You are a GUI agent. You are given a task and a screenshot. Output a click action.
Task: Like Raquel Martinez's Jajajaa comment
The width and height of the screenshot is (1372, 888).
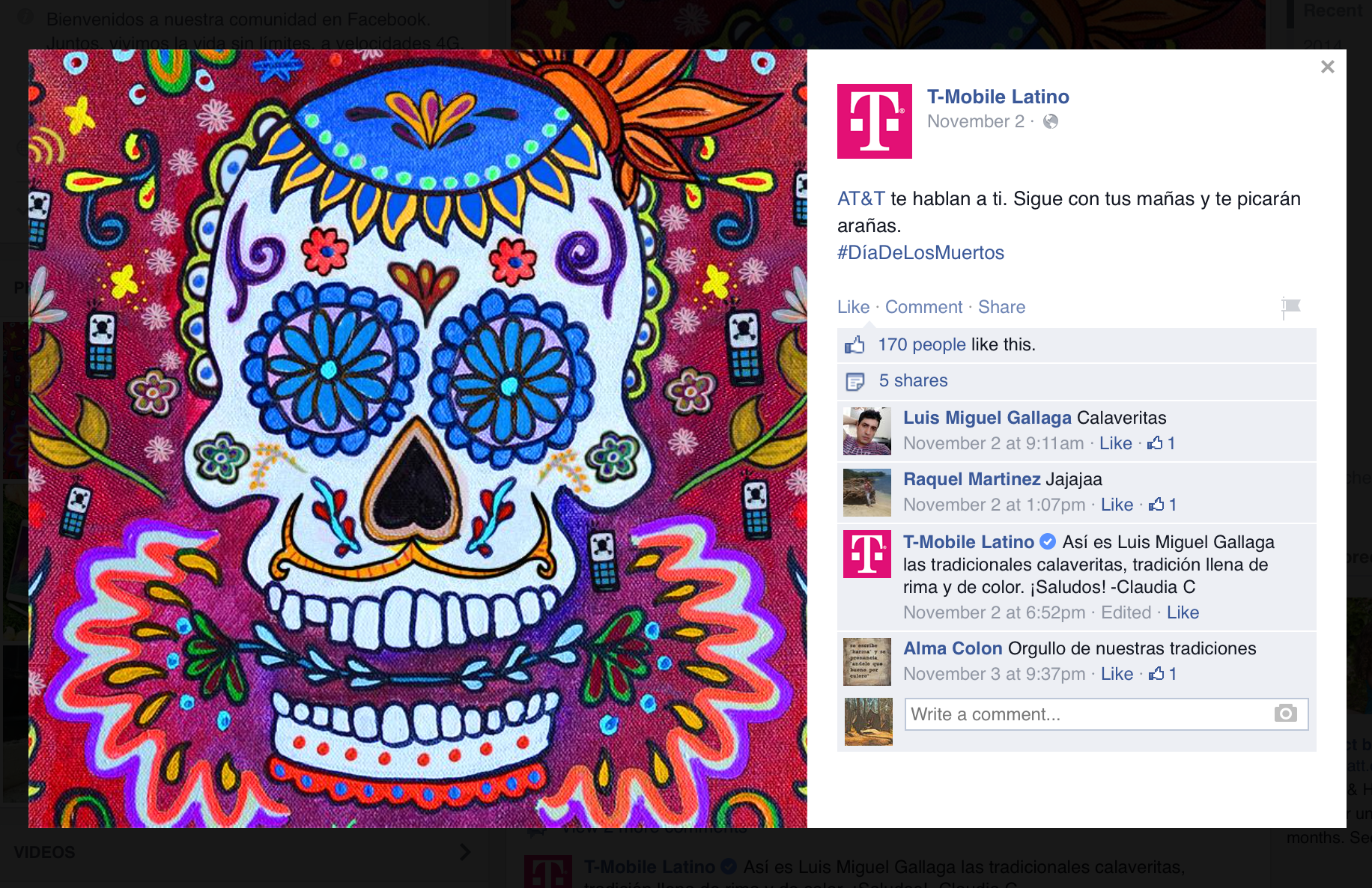coord(1117,505)
